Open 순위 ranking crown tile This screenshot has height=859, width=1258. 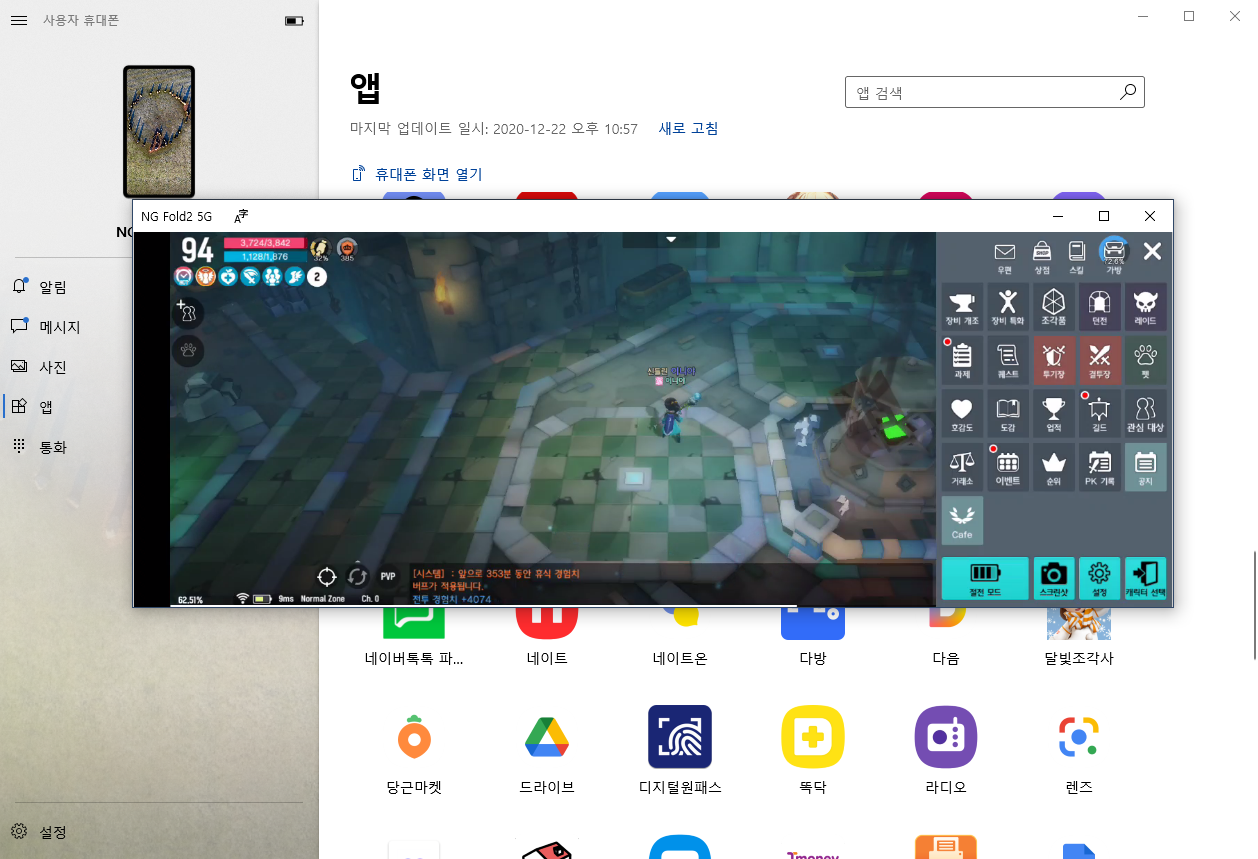1054,467
